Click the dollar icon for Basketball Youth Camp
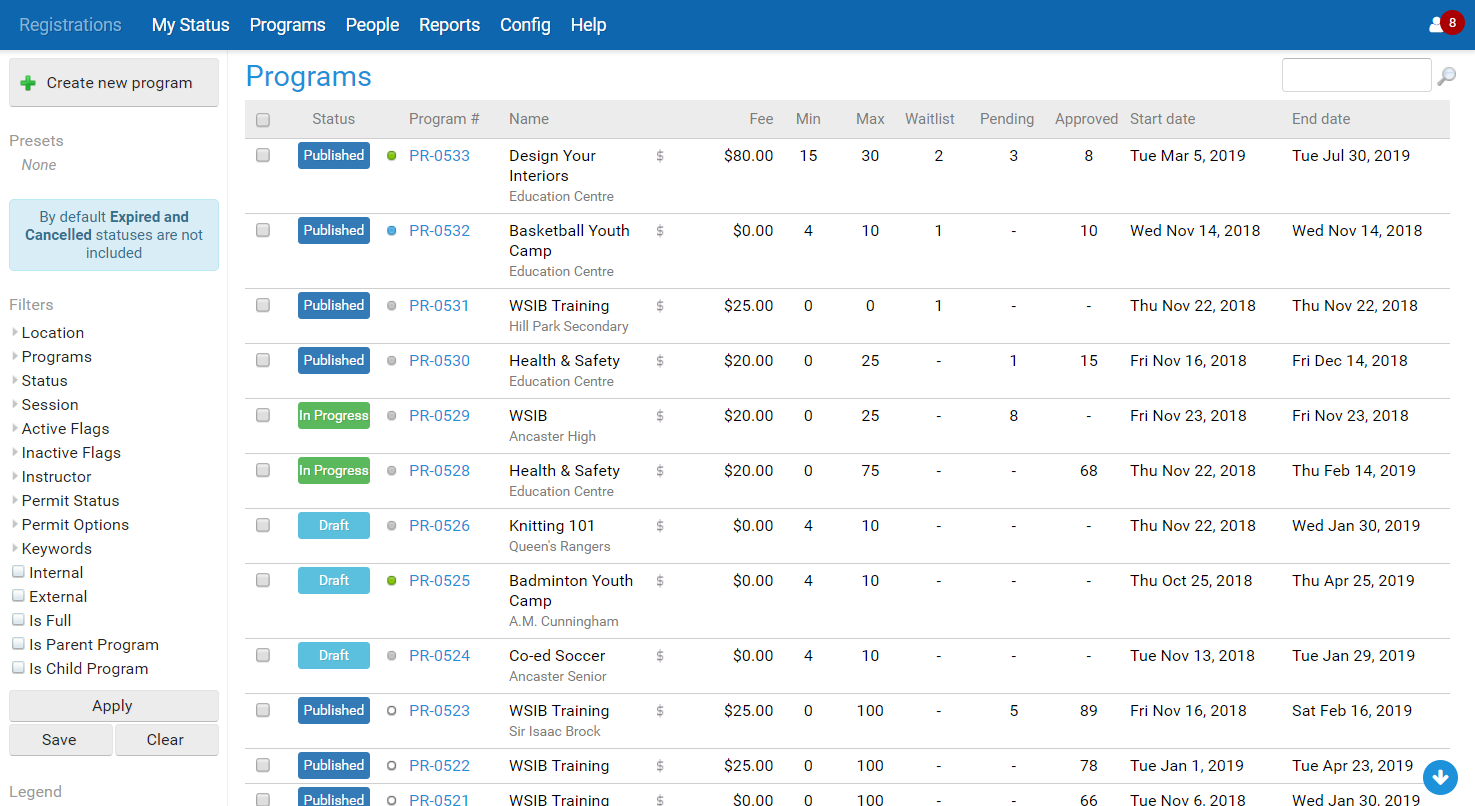1475x806 pixels. tap(660, 231)
